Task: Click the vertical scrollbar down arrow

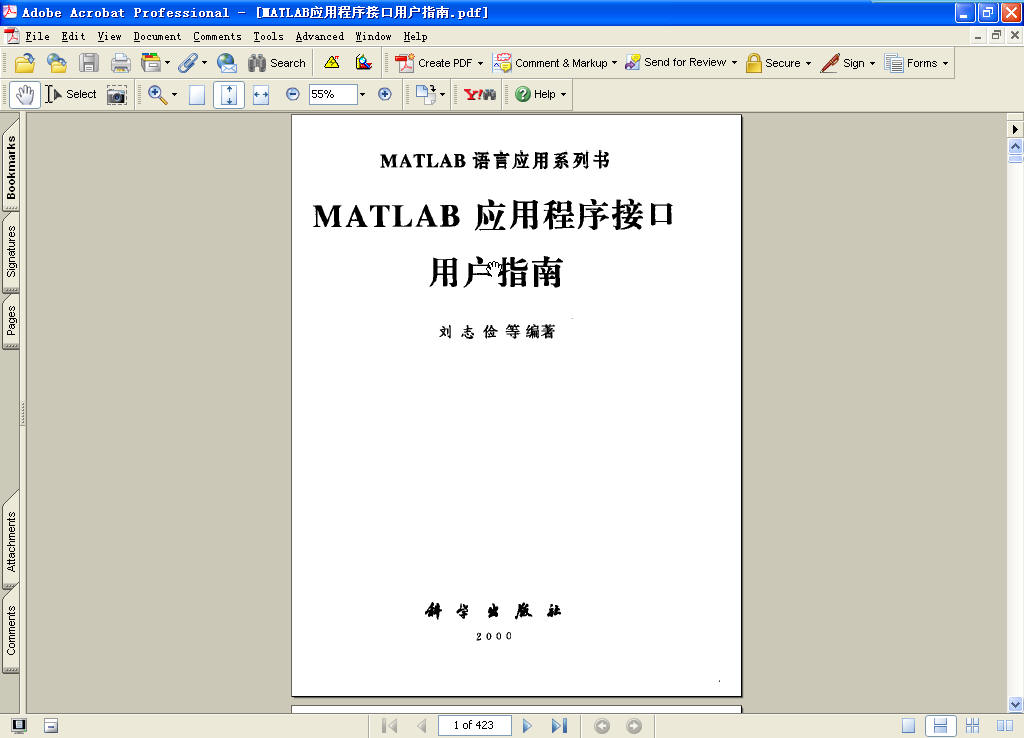Action: (x=1015, y=704)
